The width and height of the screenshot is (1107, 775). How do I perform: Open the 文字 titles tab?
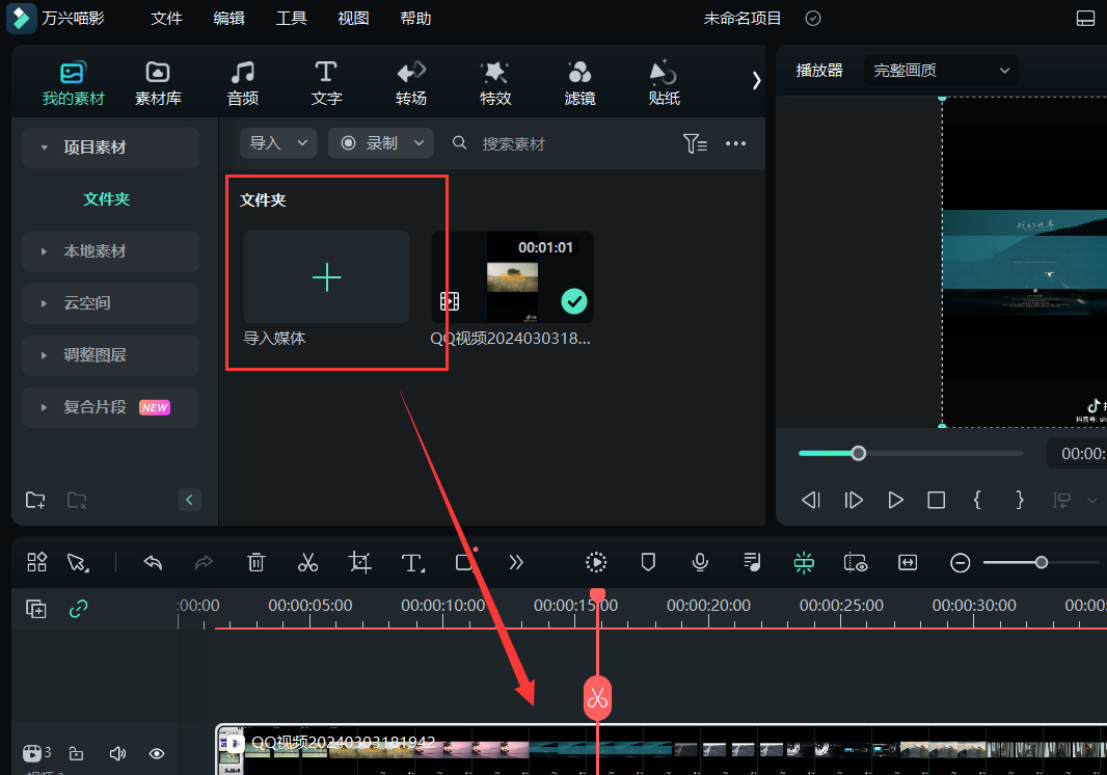point(326,83)
